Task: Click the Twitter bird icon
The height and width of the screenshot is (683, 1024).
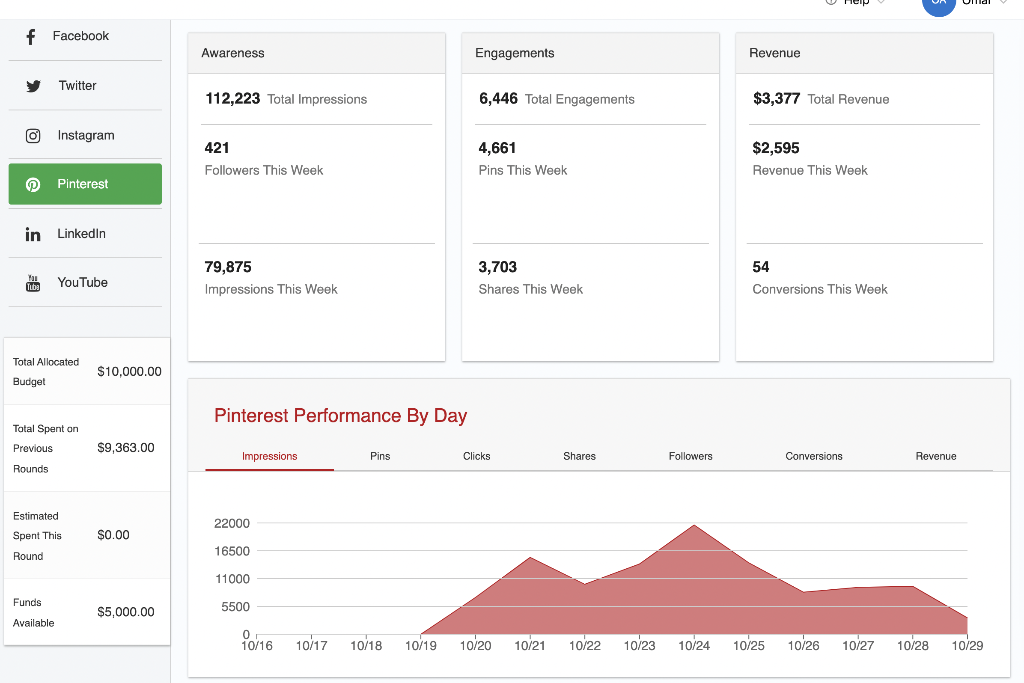Action: (33, 86)
